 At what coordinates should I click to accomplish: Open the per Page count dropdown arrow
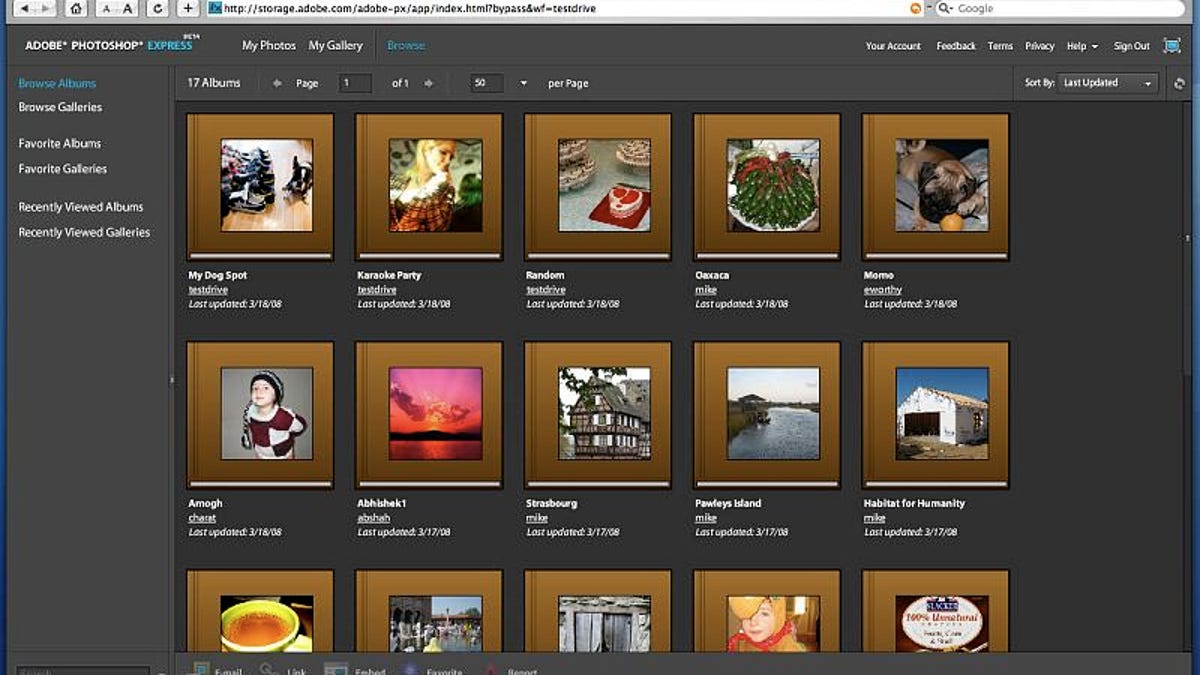(523, 84)
